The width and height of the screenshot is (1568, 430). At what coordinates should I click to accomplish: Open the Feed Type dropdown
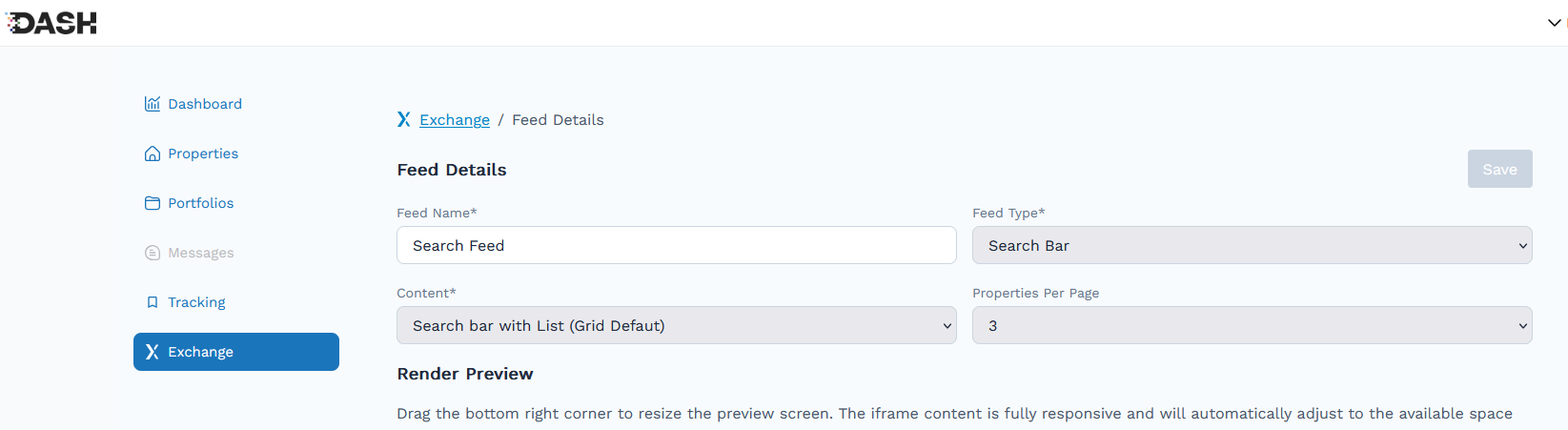[x=1252, y=245]
